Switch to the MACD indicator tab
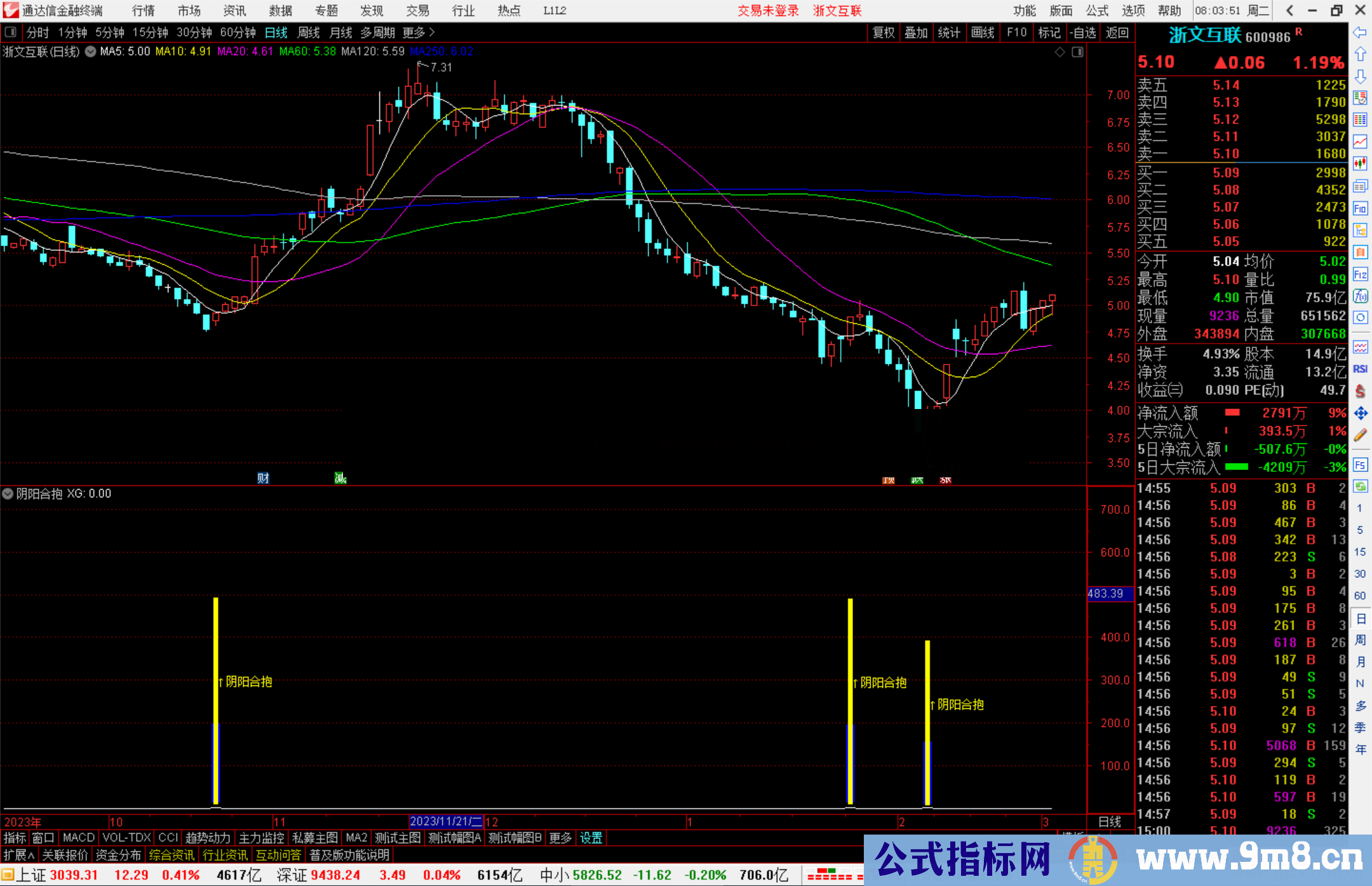 pos(78,838)
